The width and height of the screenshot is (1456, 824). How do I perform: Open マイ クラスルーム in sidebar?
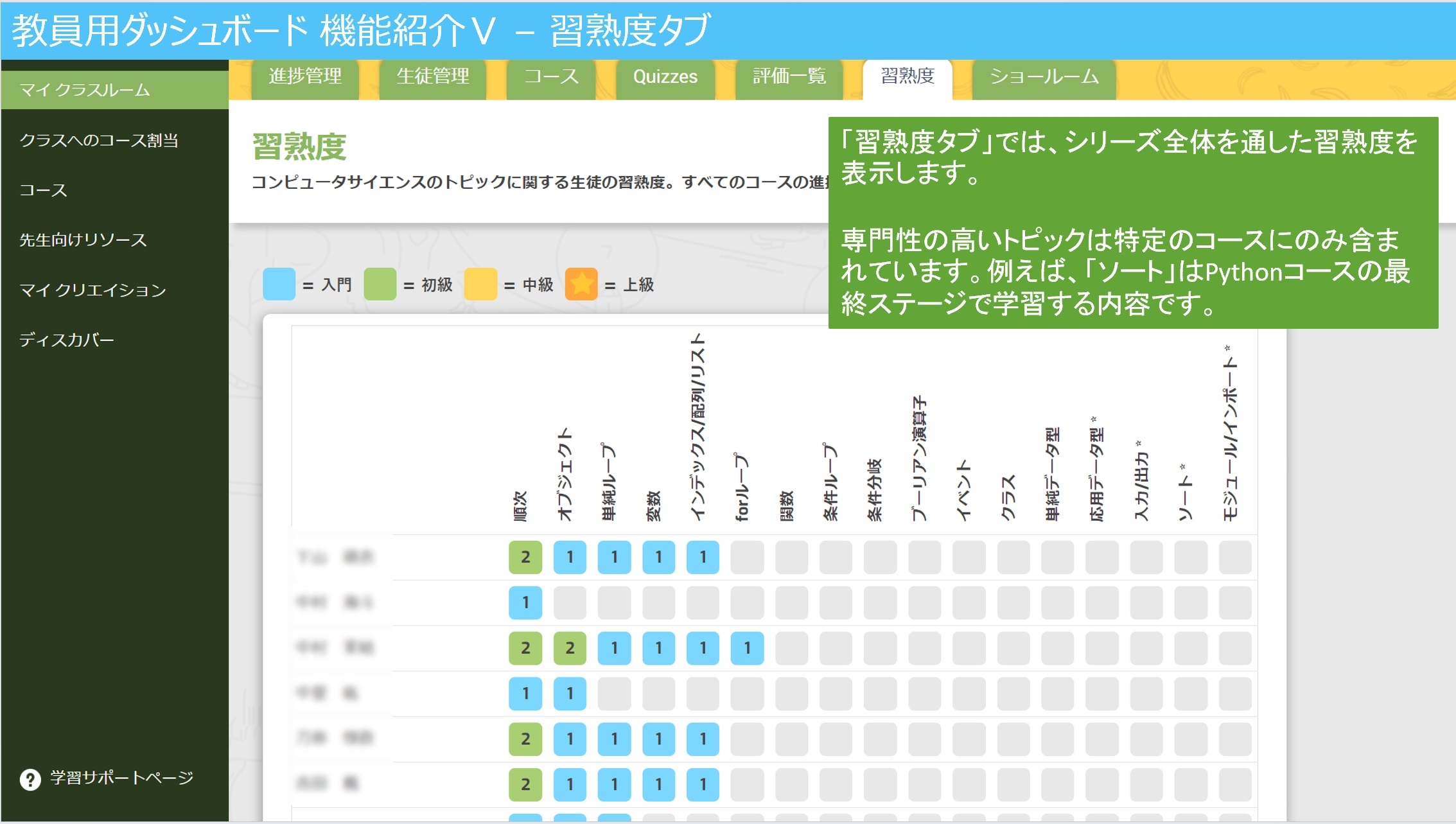tap(85, 90)
